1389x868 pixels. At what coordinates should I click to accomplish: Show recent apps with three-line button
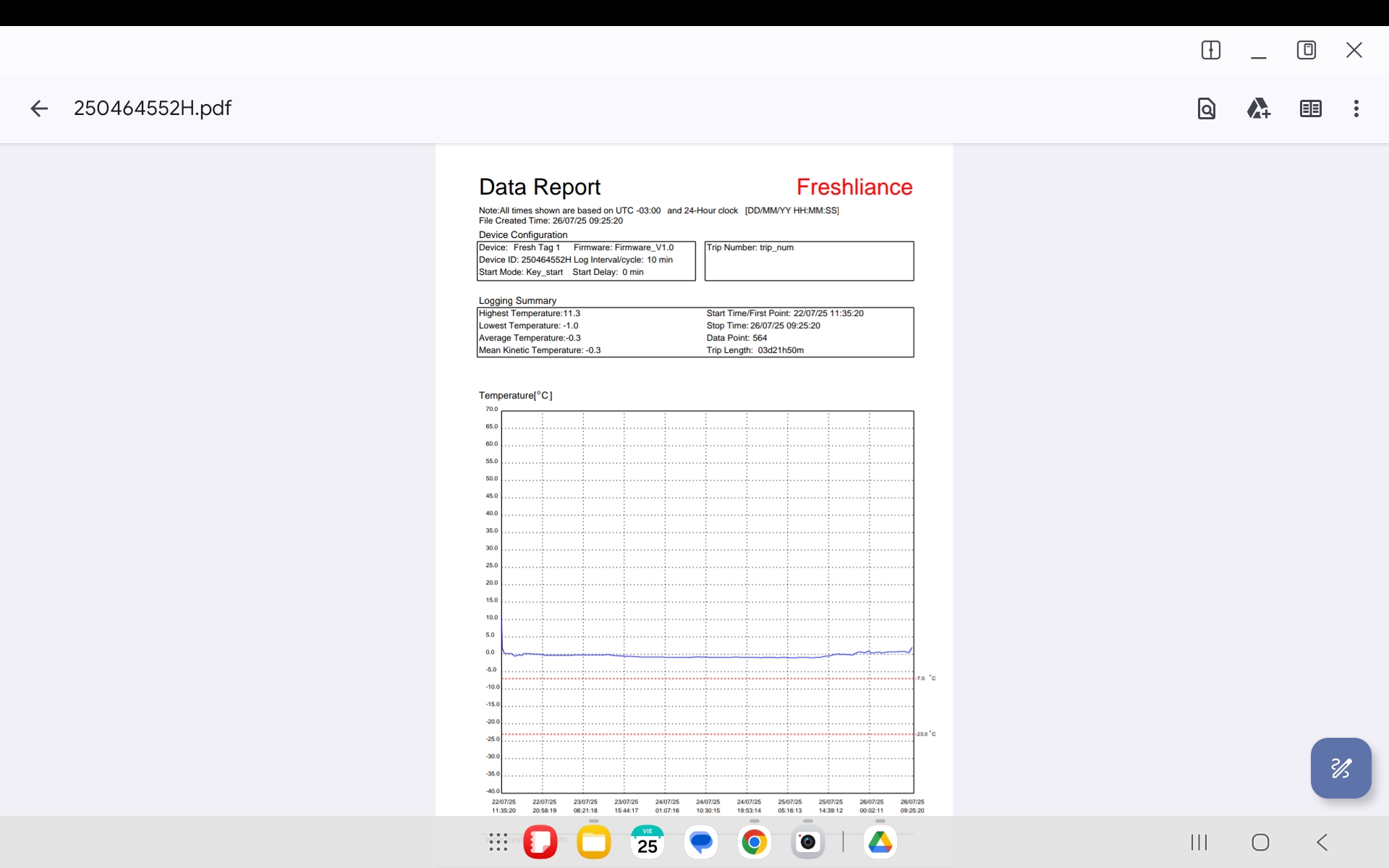(x=1199, y=842)
